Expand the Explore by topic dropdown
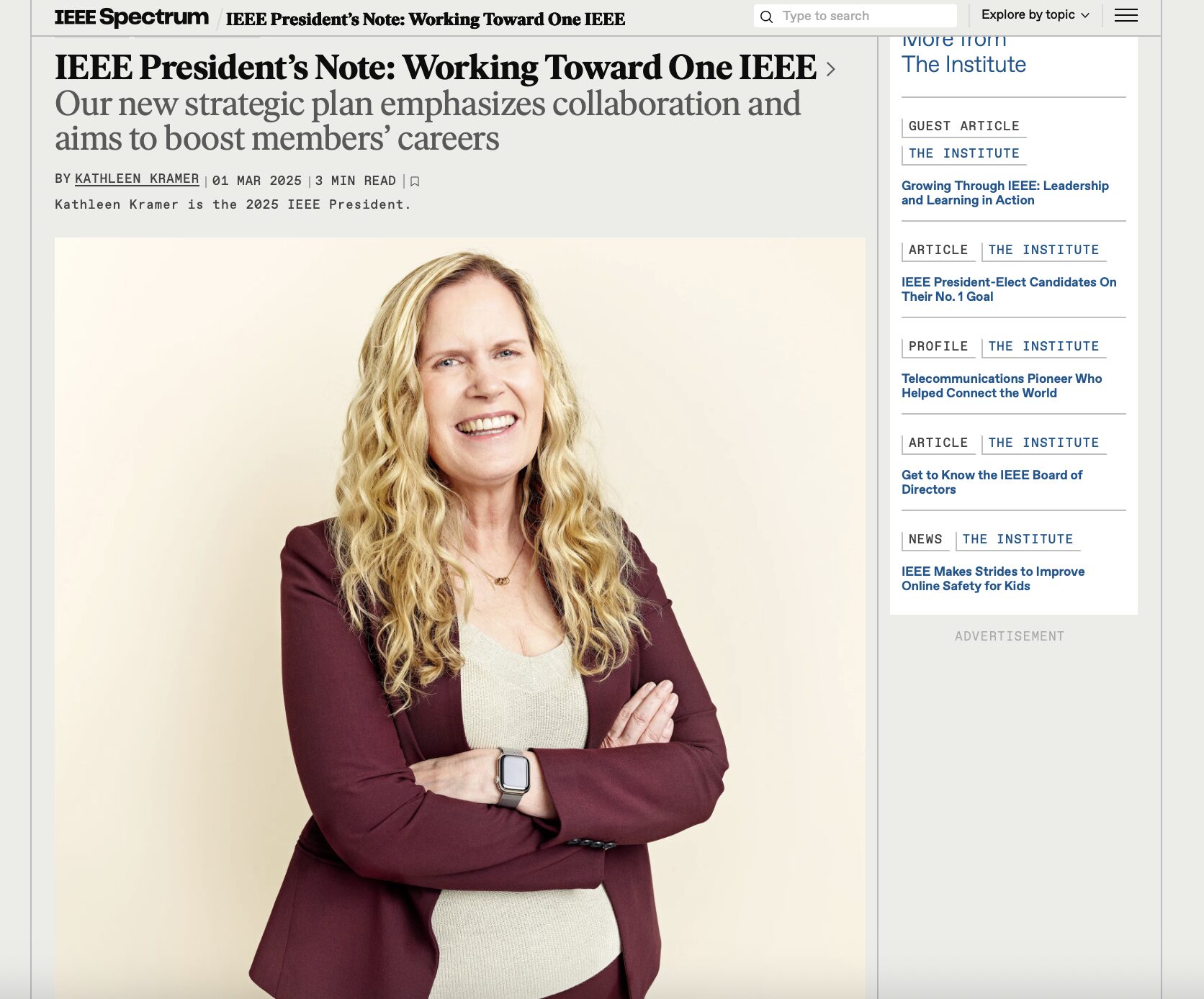The height and width of the screenshot is (999, 1204). (x=1035, y=15)
